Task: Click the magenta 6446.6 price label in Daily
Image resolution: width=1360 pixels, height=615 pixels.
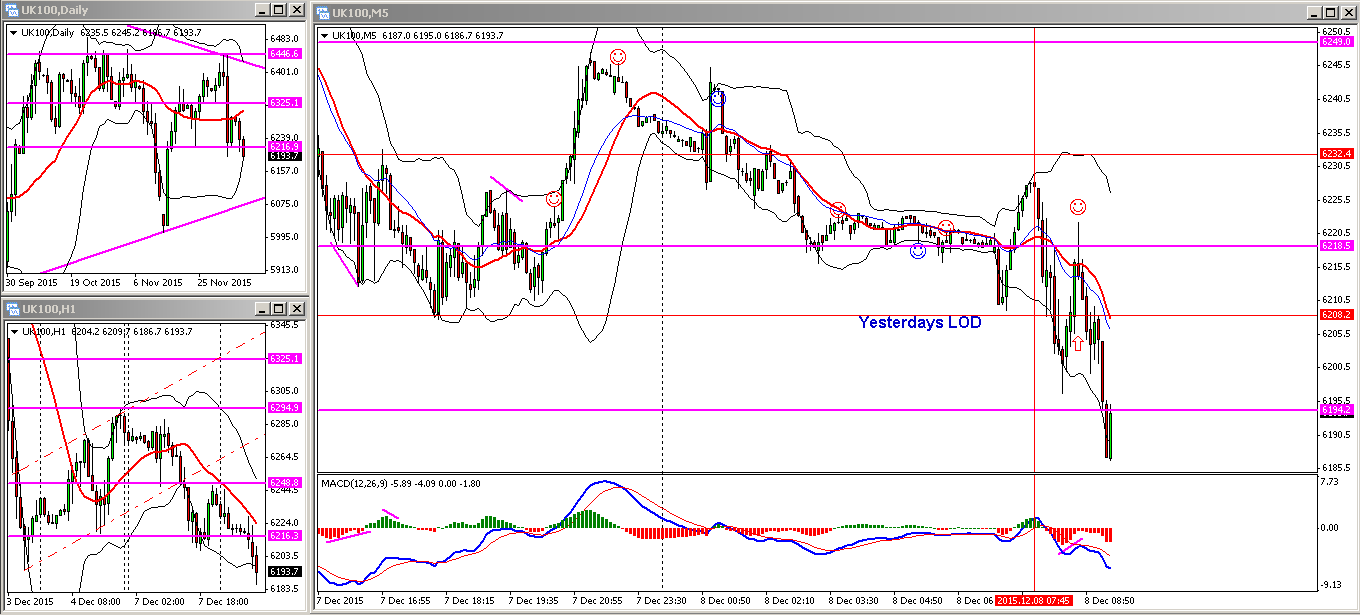Action: tap(283, 53)
